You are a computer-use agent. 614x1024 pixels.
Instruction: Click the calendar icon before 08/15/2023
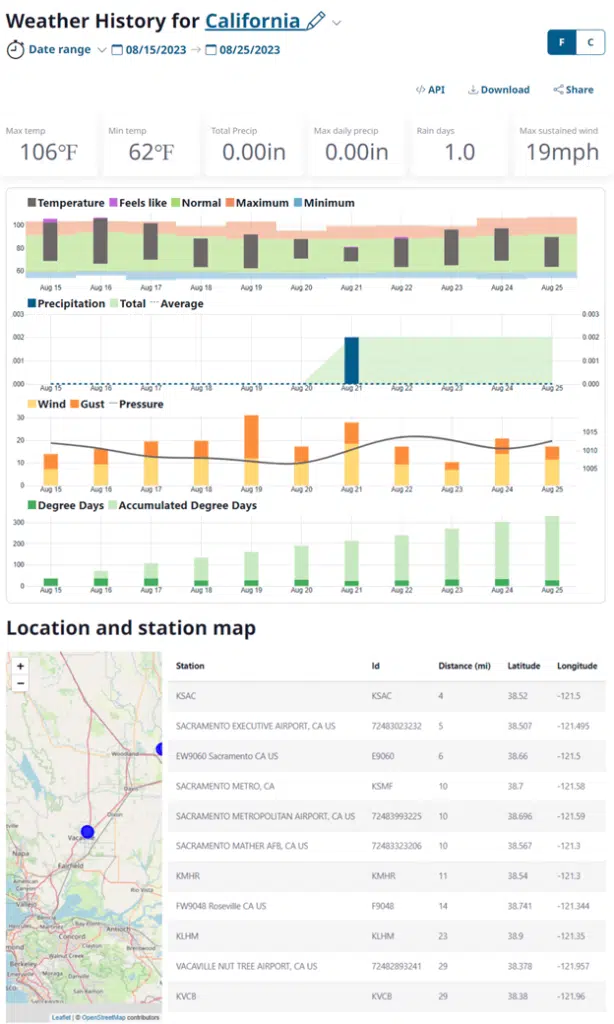(117, 50)
